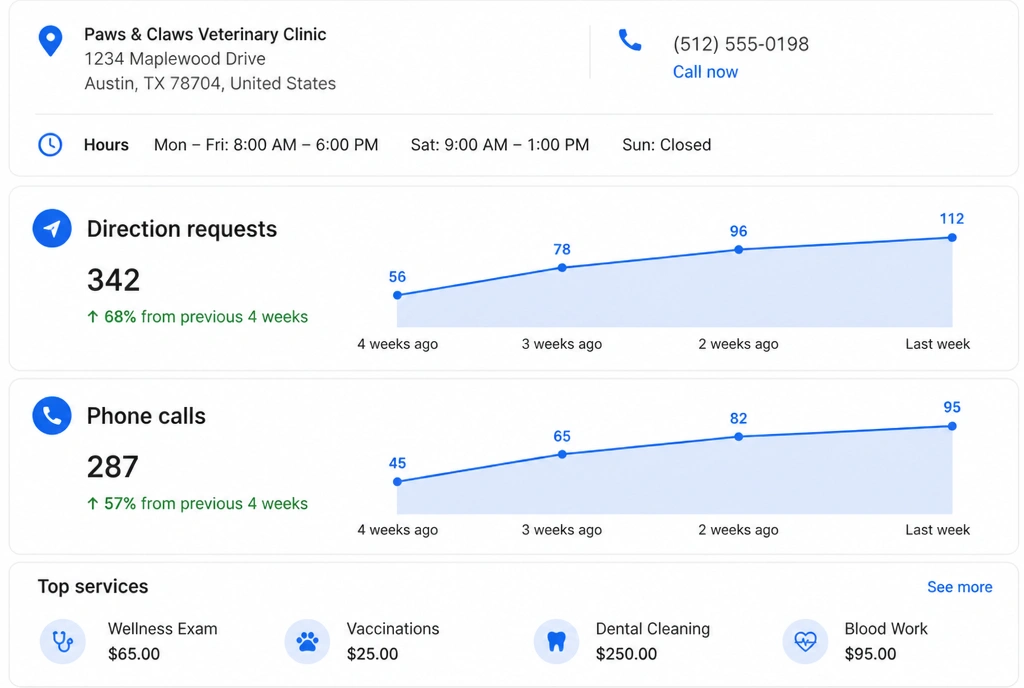This screenshot has height=688, width=1024.
Task: Click the phone number (512) 555-0198
Action: click(741, 44)
